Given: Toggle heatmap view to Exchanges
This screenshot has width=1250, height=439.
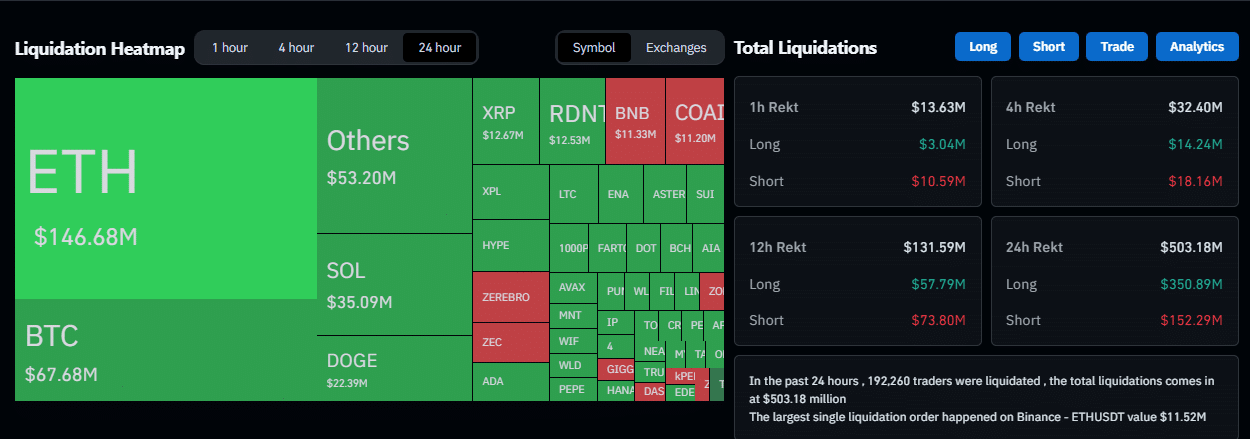Looking at the screenshot, I should pos(676,48).
